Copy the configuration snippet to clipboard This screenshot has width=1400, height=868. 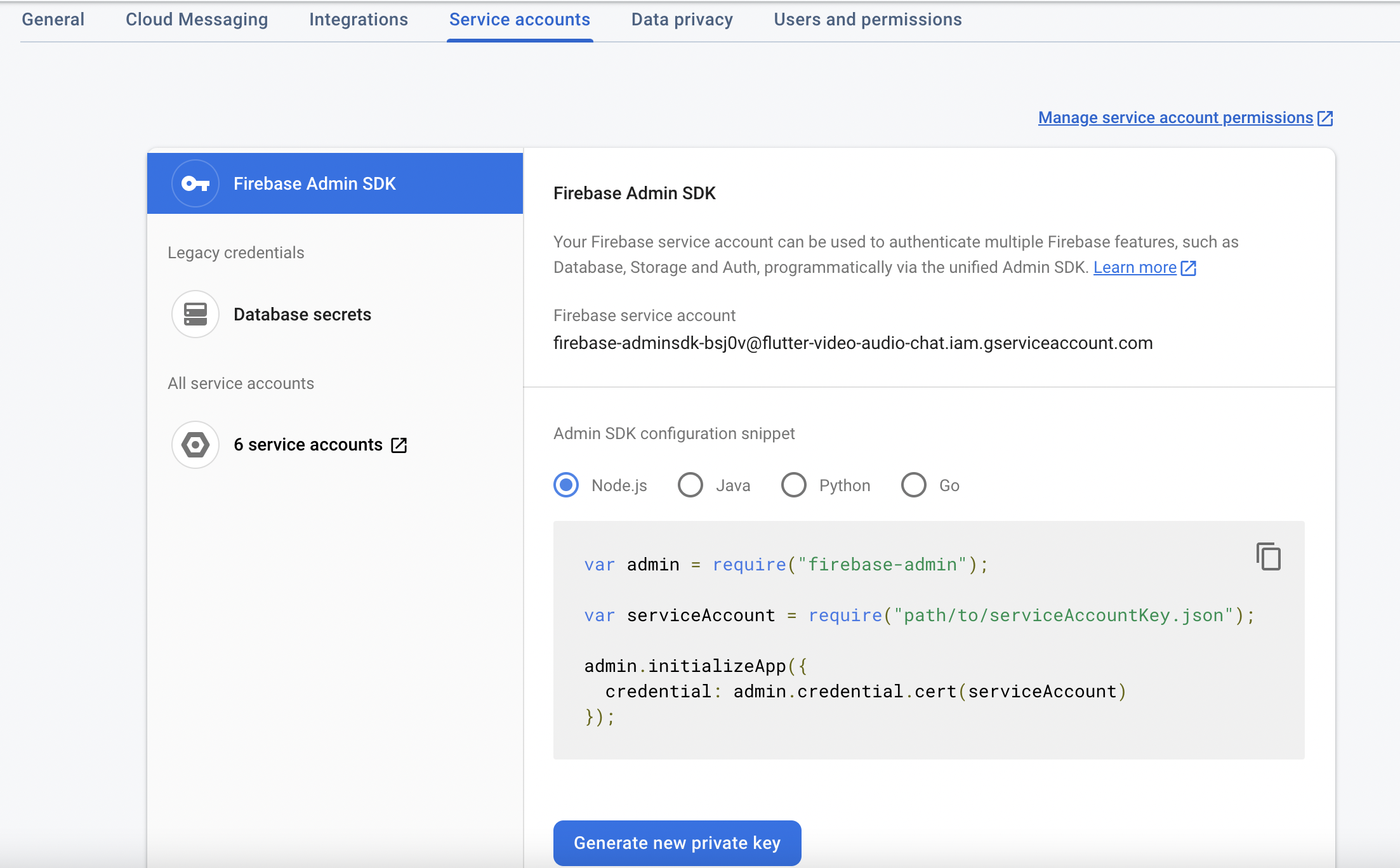[x=1269, y=556]
